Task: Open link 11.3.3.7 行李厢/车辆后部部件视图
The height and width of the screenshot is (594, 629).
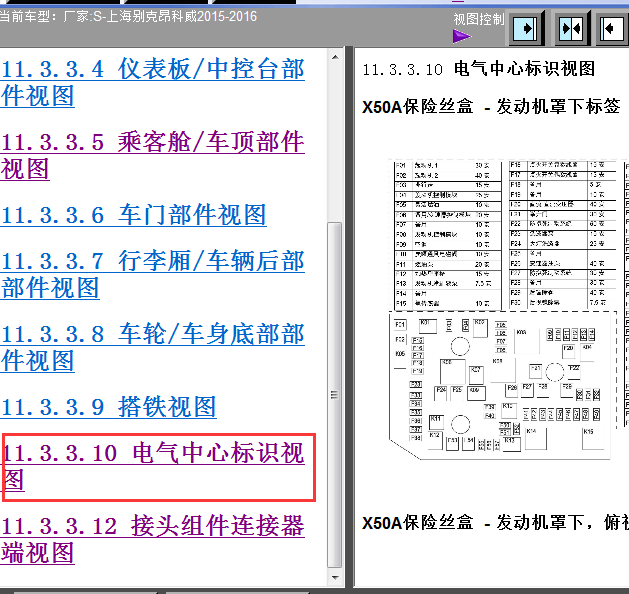Action: coord(152,275)
